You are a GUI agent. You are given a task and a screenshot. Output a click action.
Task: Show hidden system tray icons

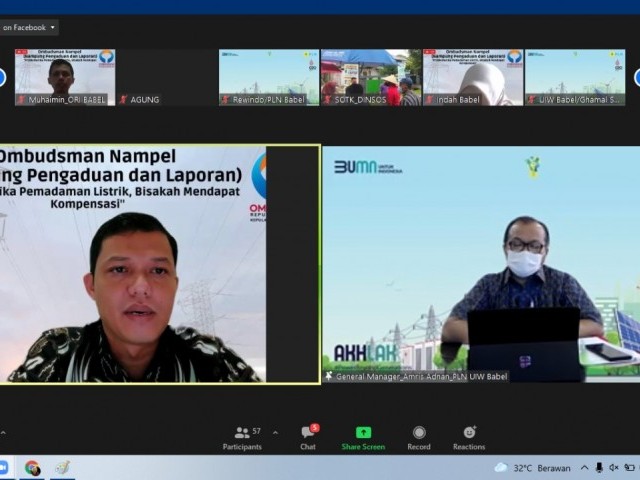585,468
